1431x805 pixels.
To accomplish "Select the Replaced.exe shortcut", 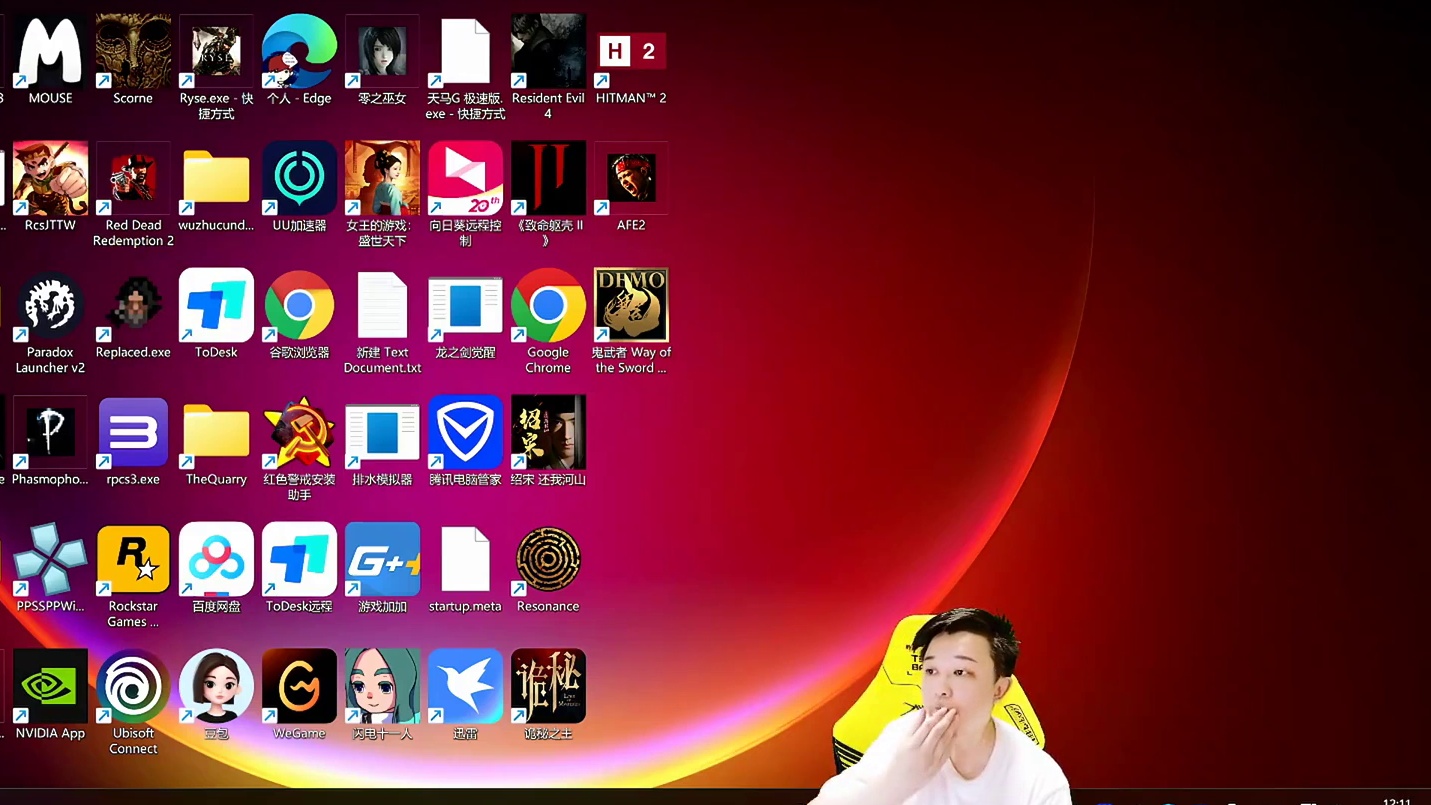I will tap(133, 306).
